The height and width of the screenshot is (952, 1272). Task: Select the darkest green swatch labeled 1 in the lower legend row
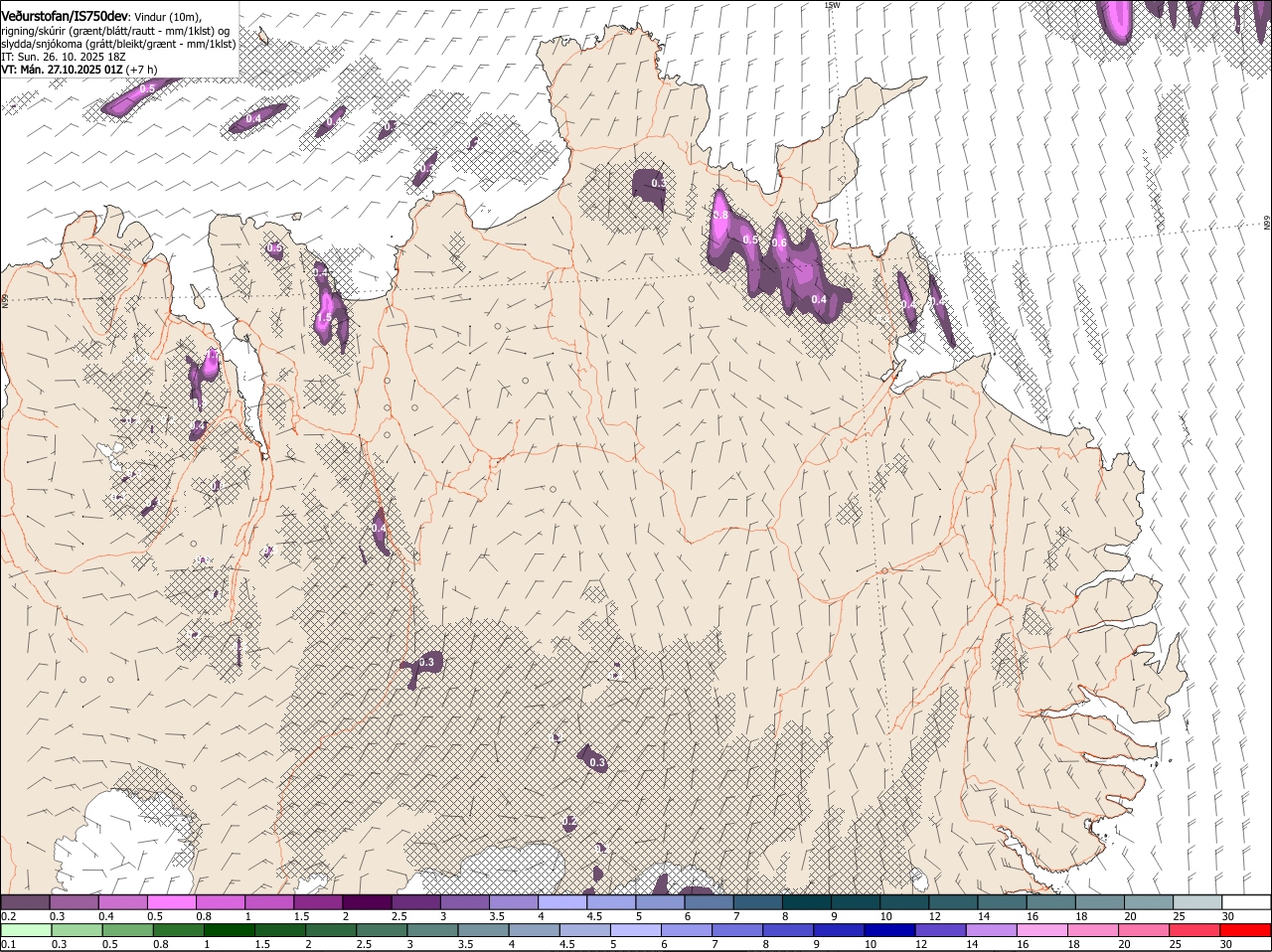point(230,931)
